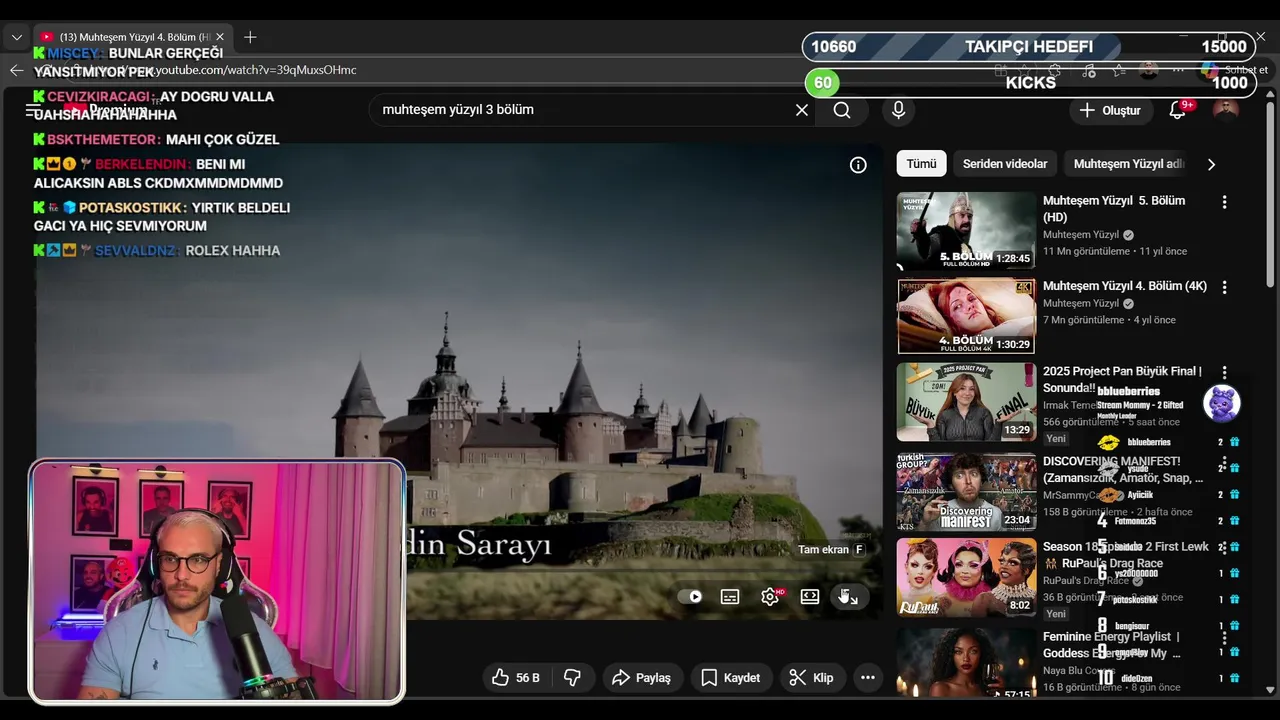Open options for Muhteşem Yüzyıl 5. Bölüm
Screen dimensions: 1280x720
1224,202
